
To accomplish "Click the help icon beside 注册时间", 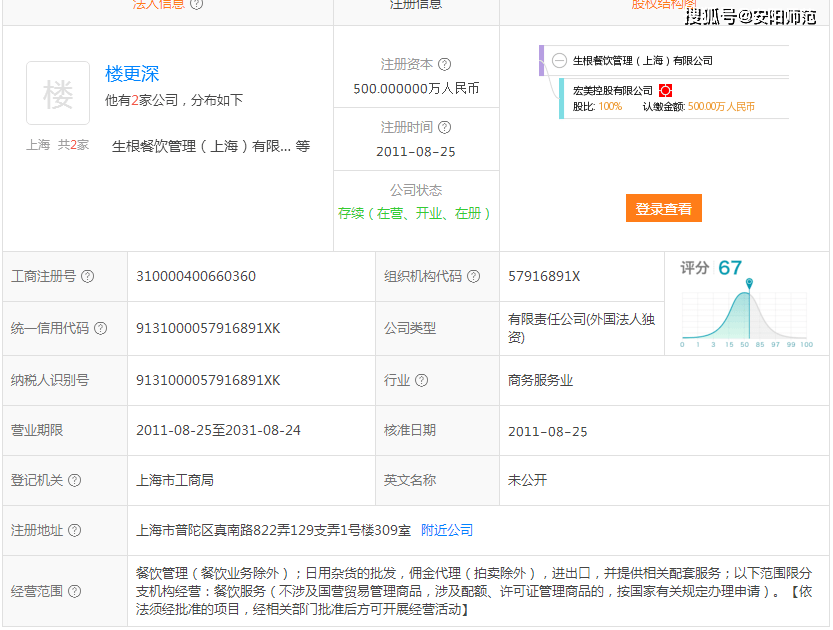I will (x=445, y=127).
